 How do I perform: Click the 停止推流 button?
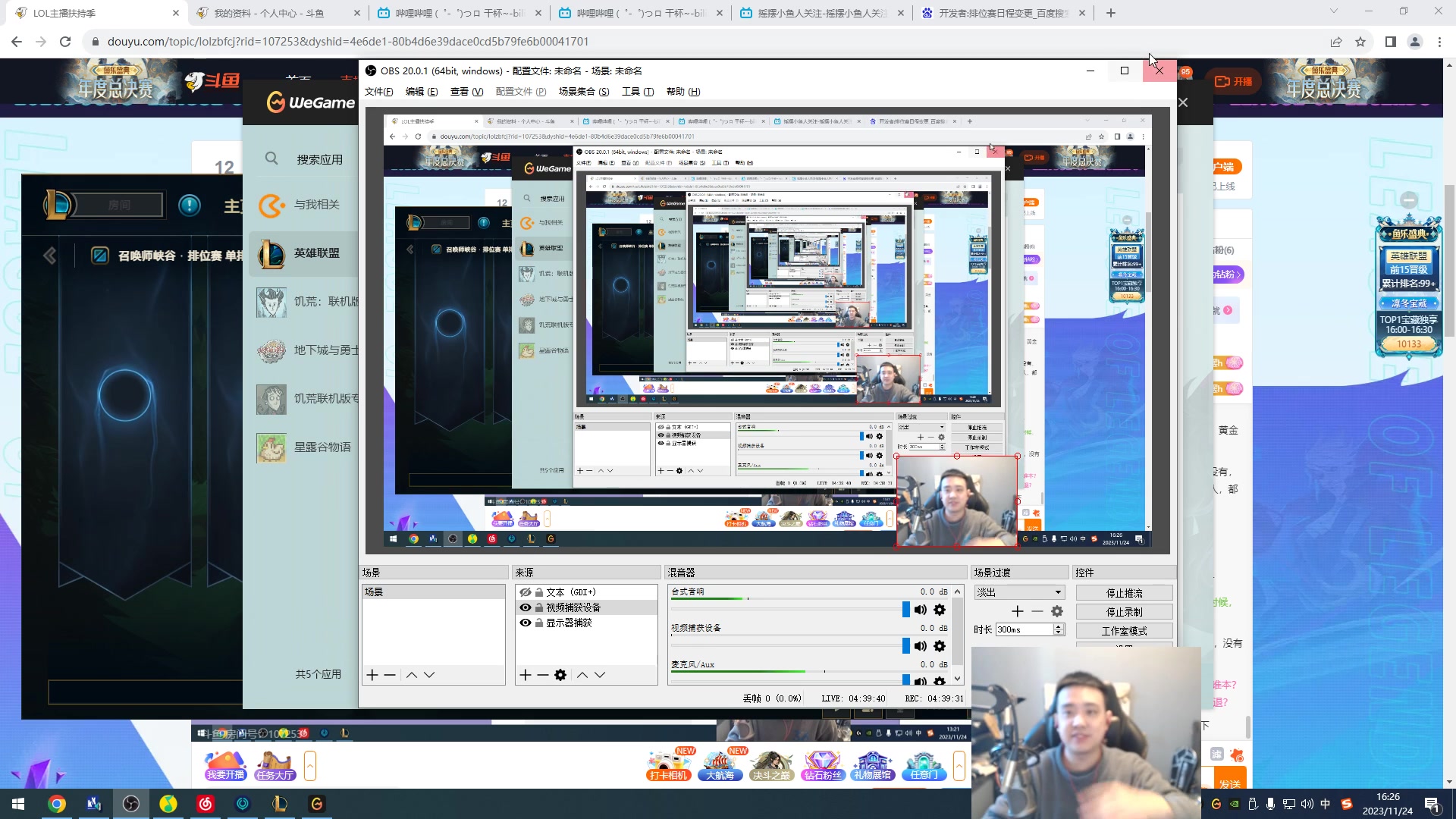point(1124,593)
